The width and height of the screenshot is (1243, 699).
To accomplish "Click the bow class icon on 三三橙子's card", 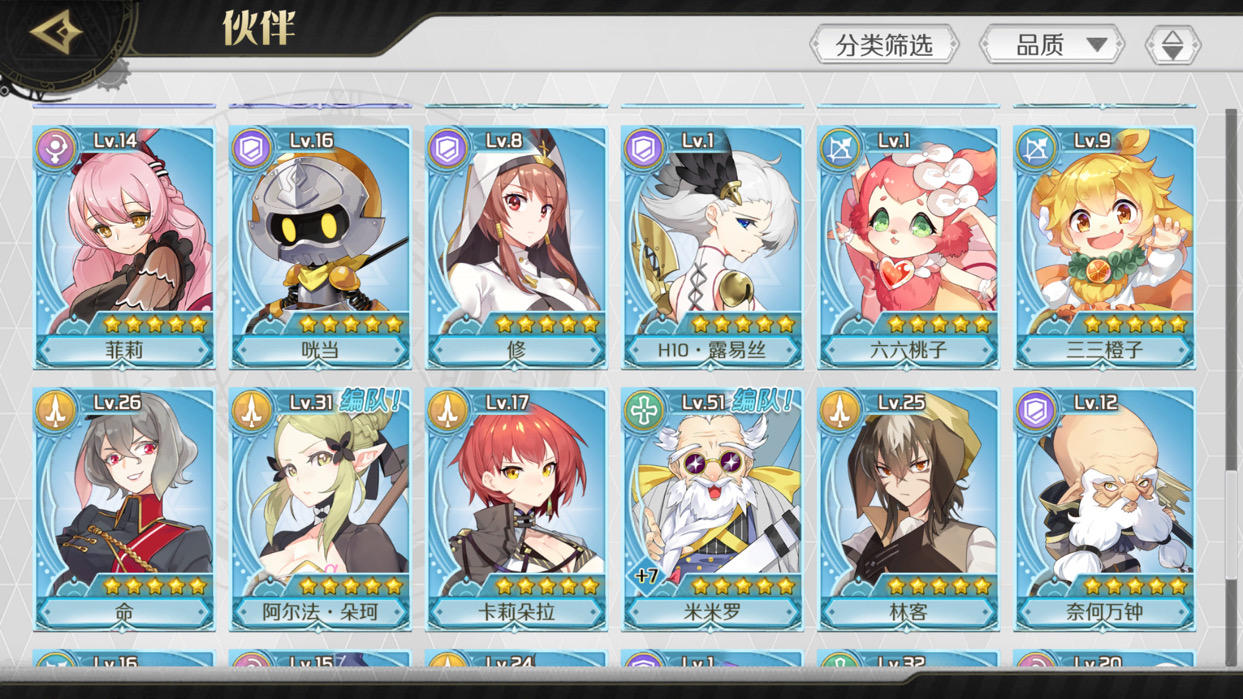I will (x=1036, y=149).
